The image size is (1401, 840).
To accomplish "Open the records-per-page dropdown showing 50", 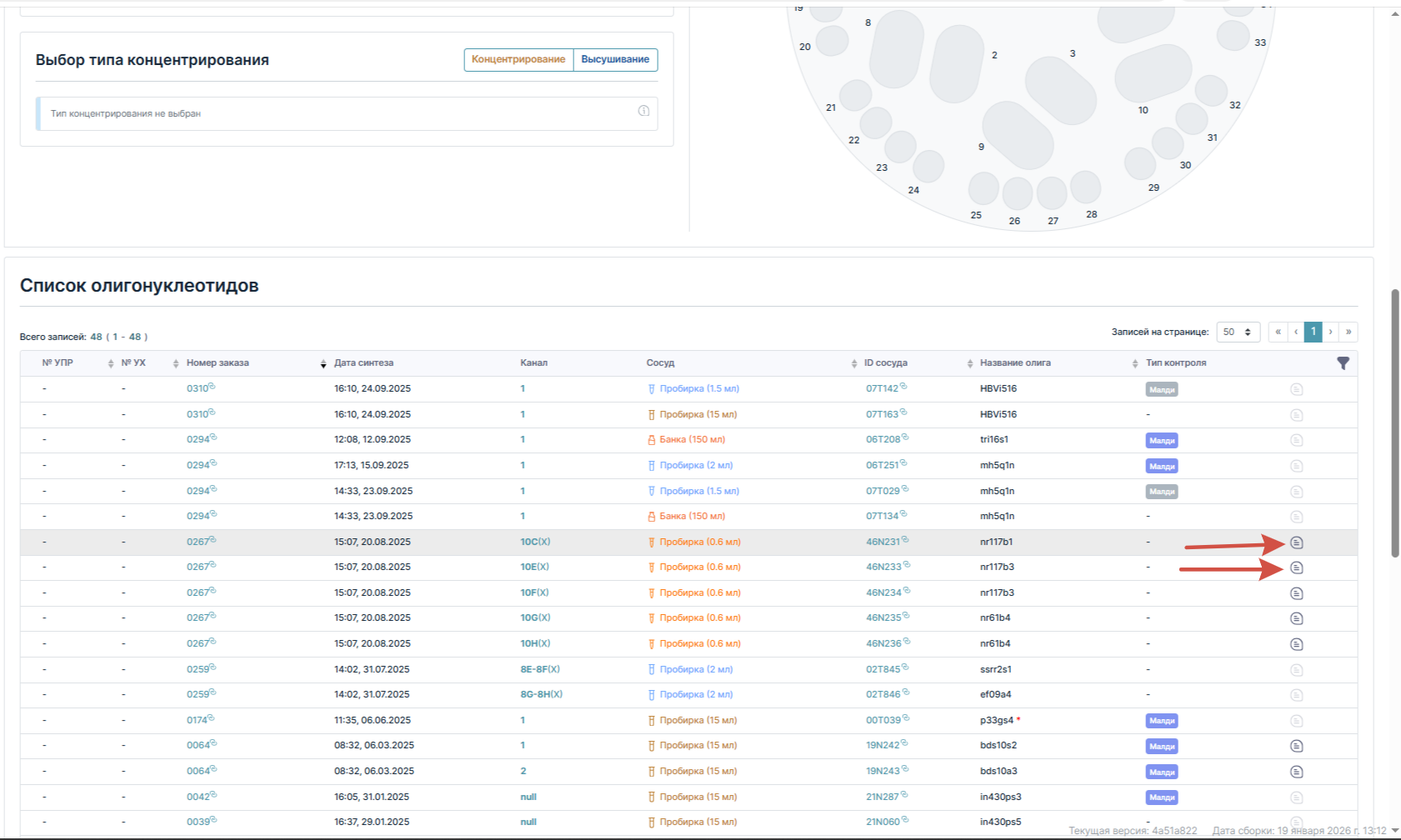I will point(1238,332).
